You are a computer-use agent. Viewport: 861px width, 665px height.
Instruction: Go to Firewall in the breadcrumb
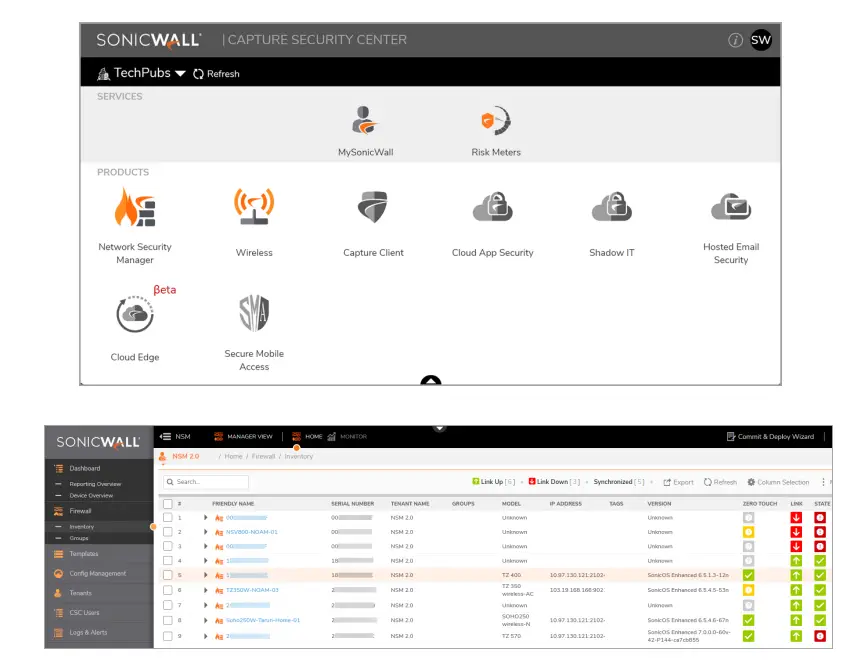(x=263, y=456)
